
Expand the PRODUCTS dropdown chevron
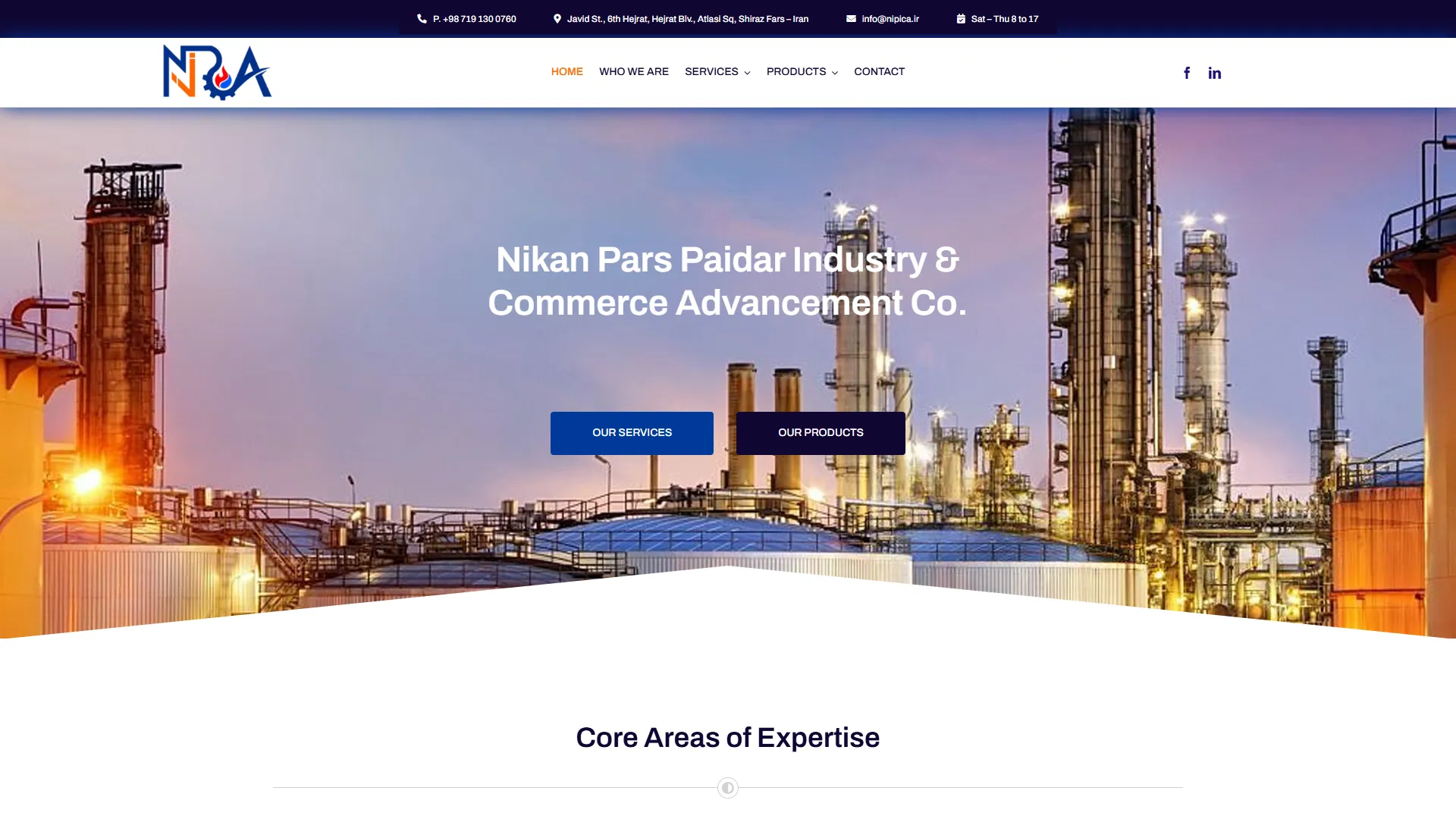835,73
